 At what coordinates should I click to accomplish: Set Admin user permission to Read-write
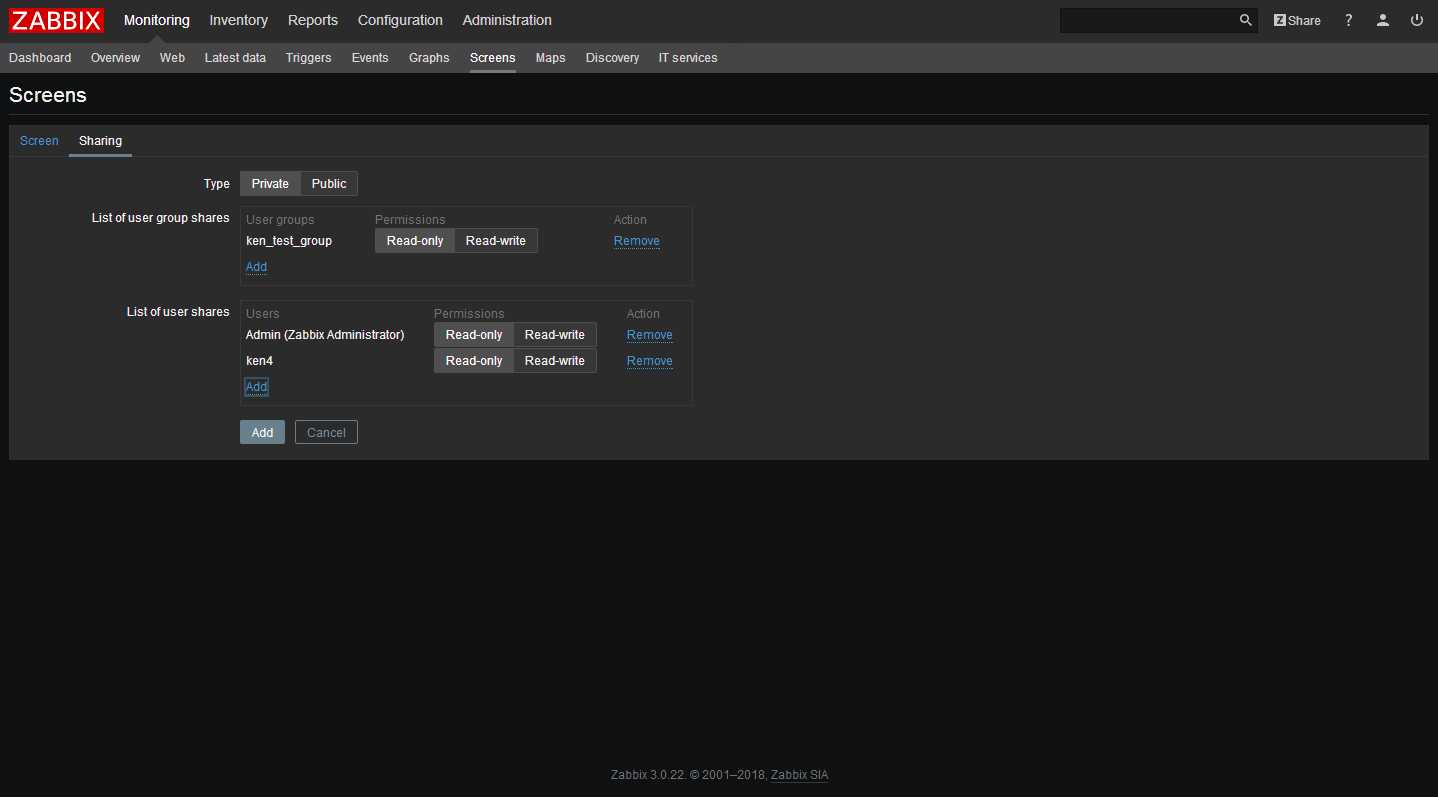[555, 335]
